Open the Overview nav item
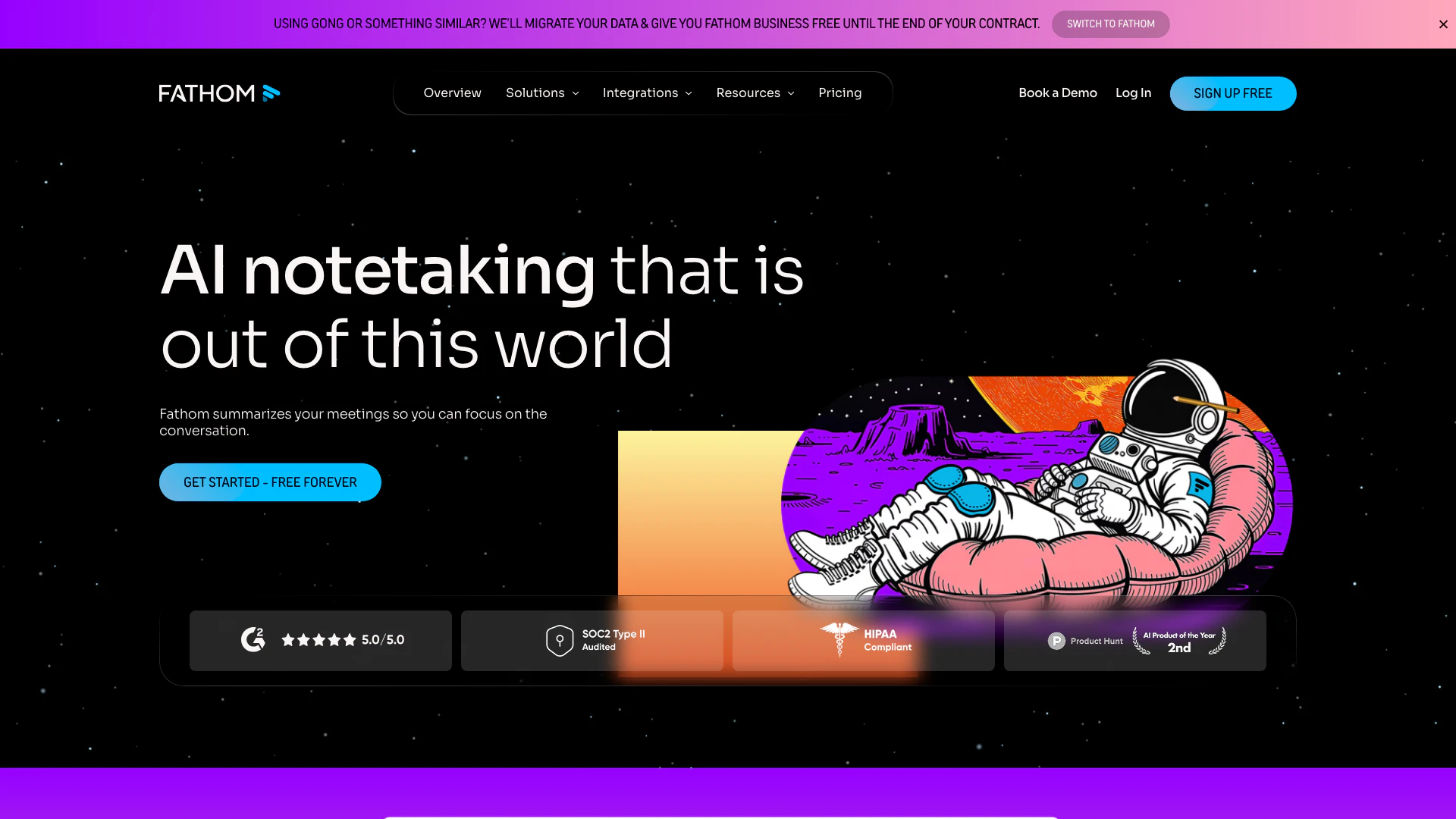This screenshot has width=1456, height=819. coord(452,93)
